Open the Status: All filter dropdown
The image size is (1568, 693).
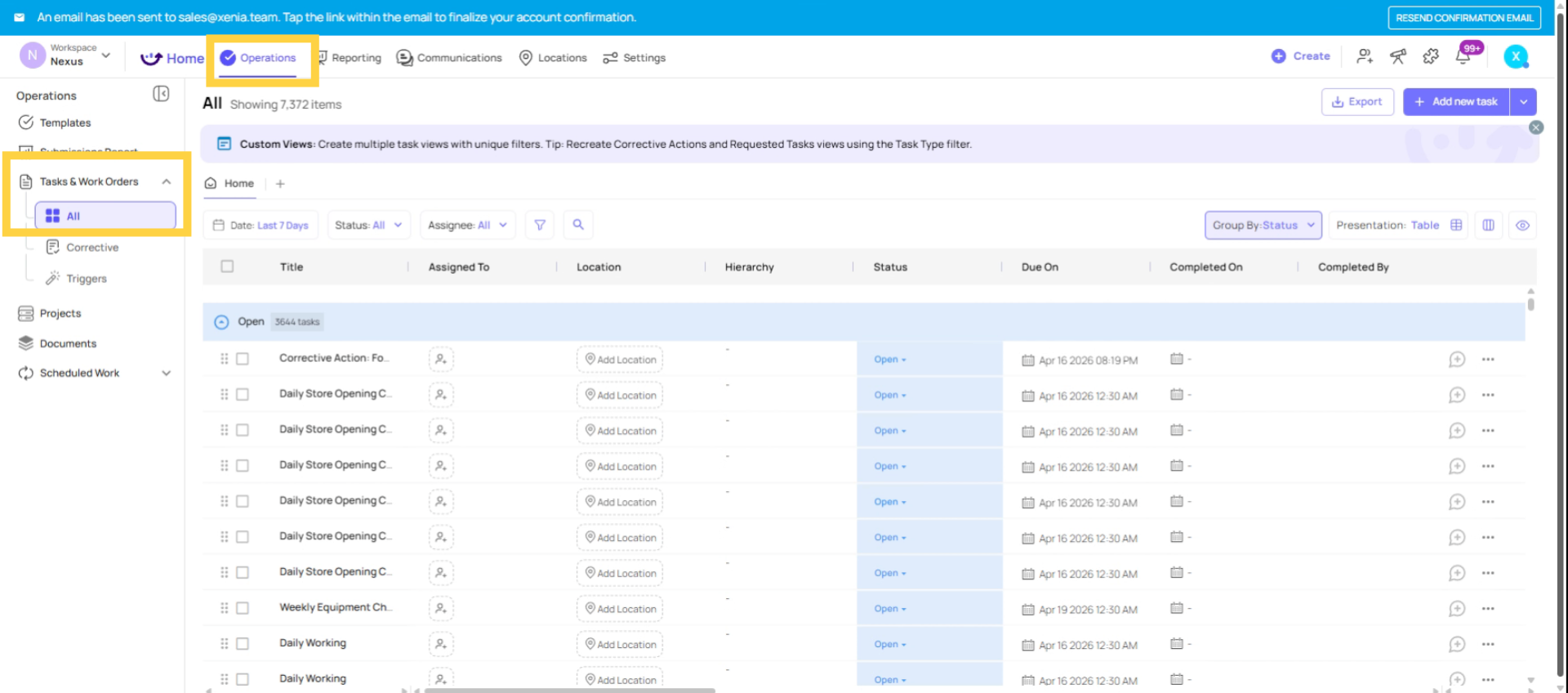368,225
